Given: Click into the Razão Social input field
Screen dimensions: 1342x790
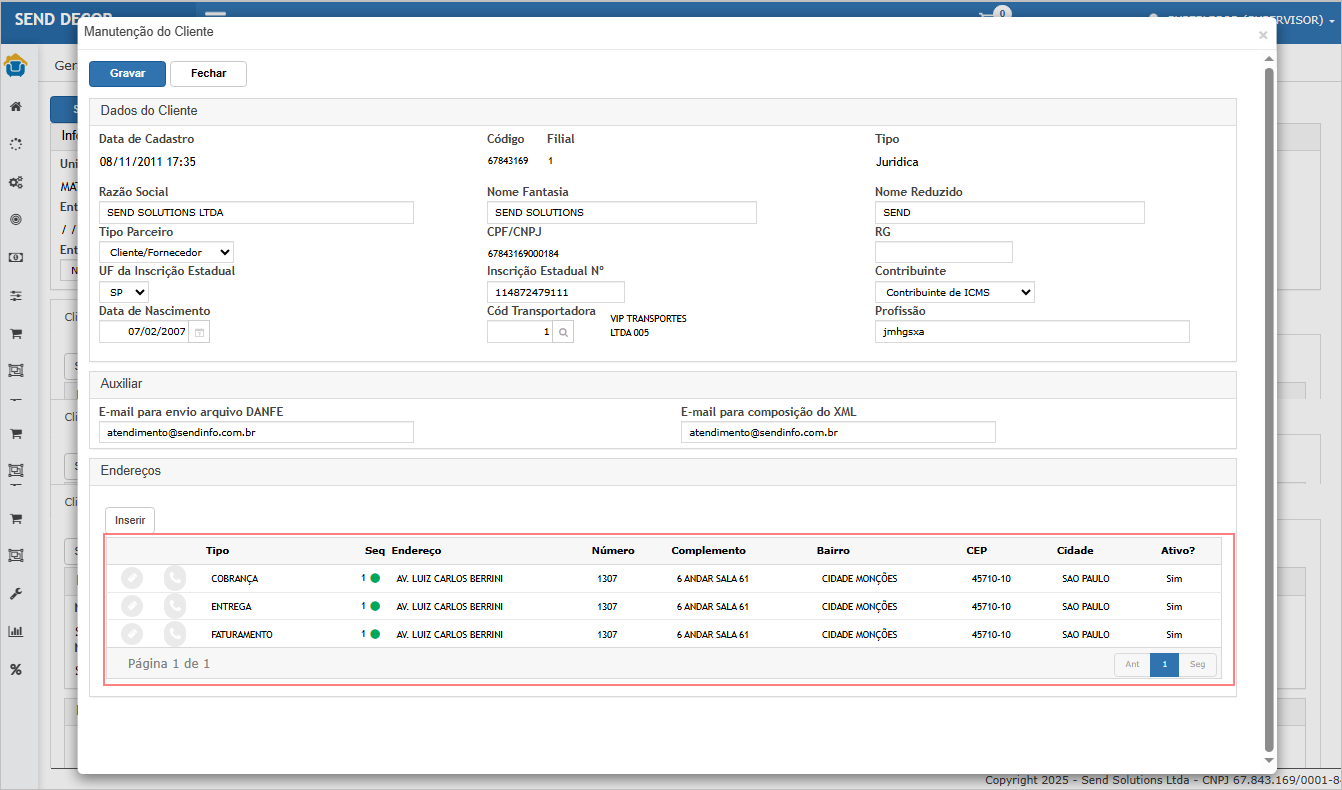Looking at the screenshot, I should coord(256,212).
